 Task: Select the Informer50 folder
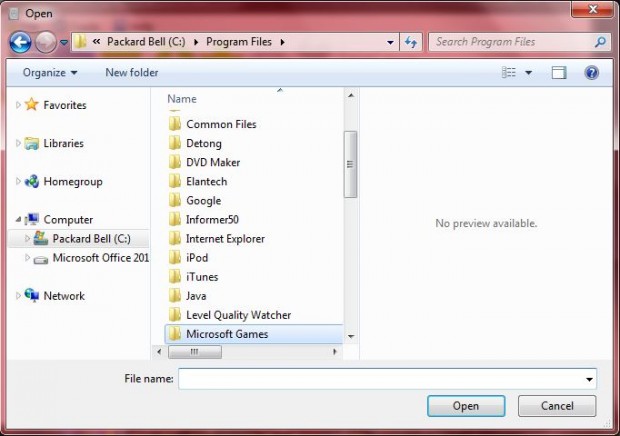click(x=212, y=220)
